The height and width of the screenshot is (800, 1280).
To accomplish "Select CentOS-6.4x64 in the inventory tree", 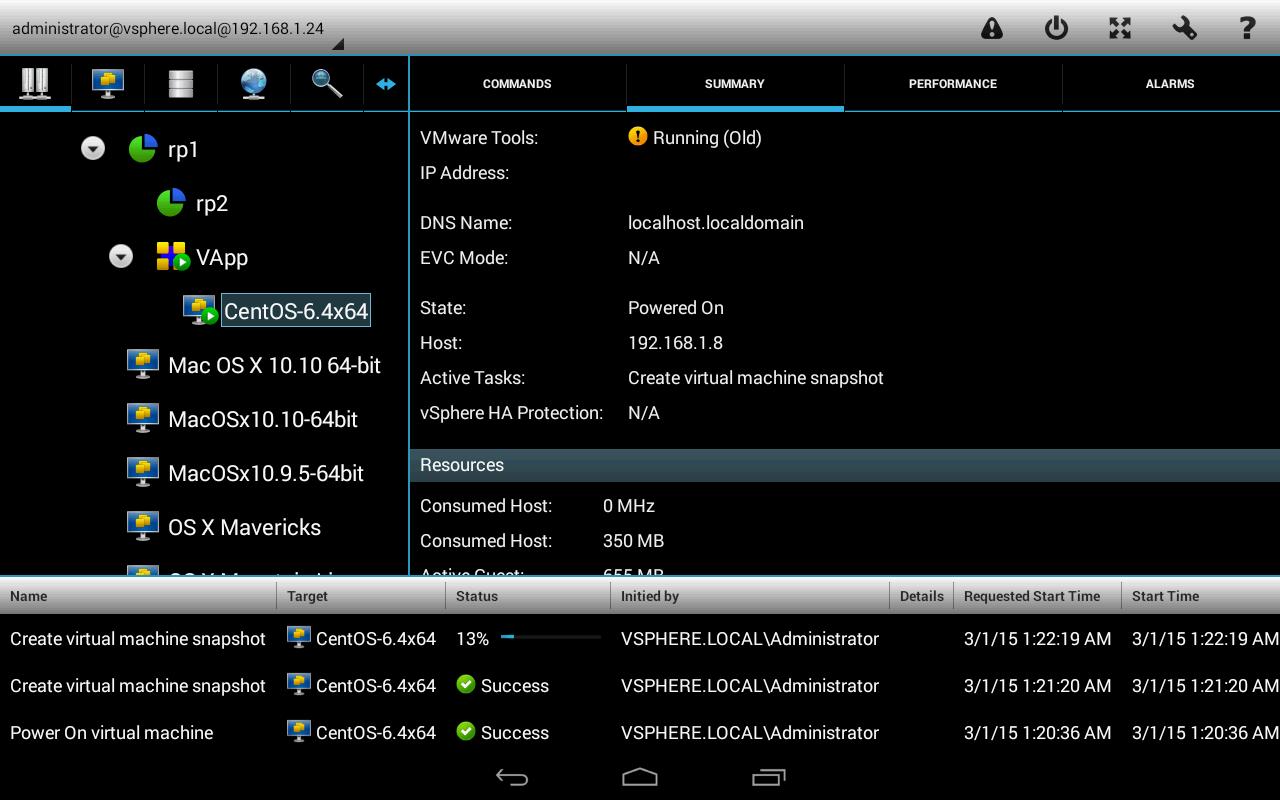I will tap(296, 311).
